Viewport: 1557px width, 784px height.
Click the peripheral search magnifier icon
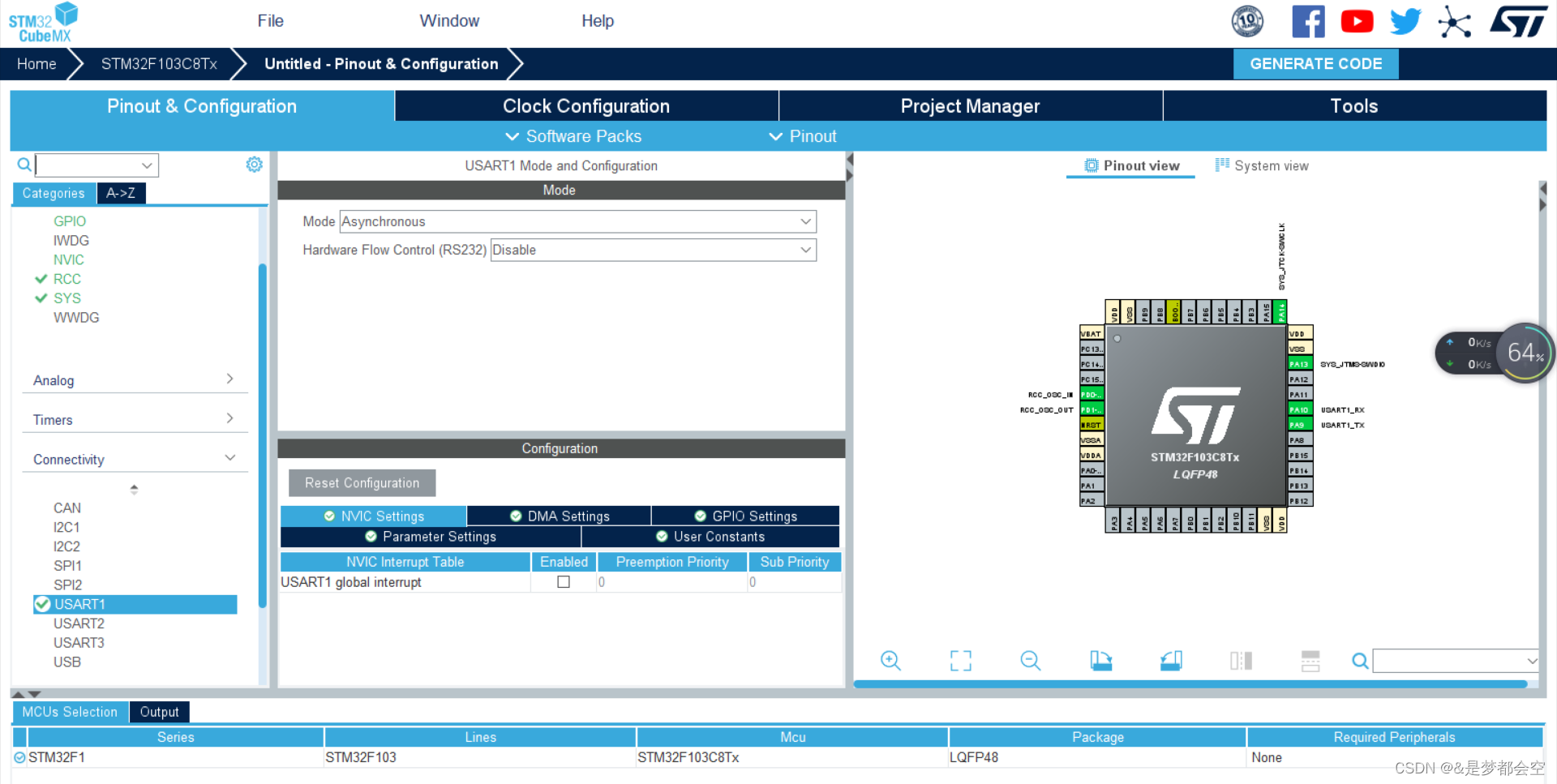(x=24, y=165)
